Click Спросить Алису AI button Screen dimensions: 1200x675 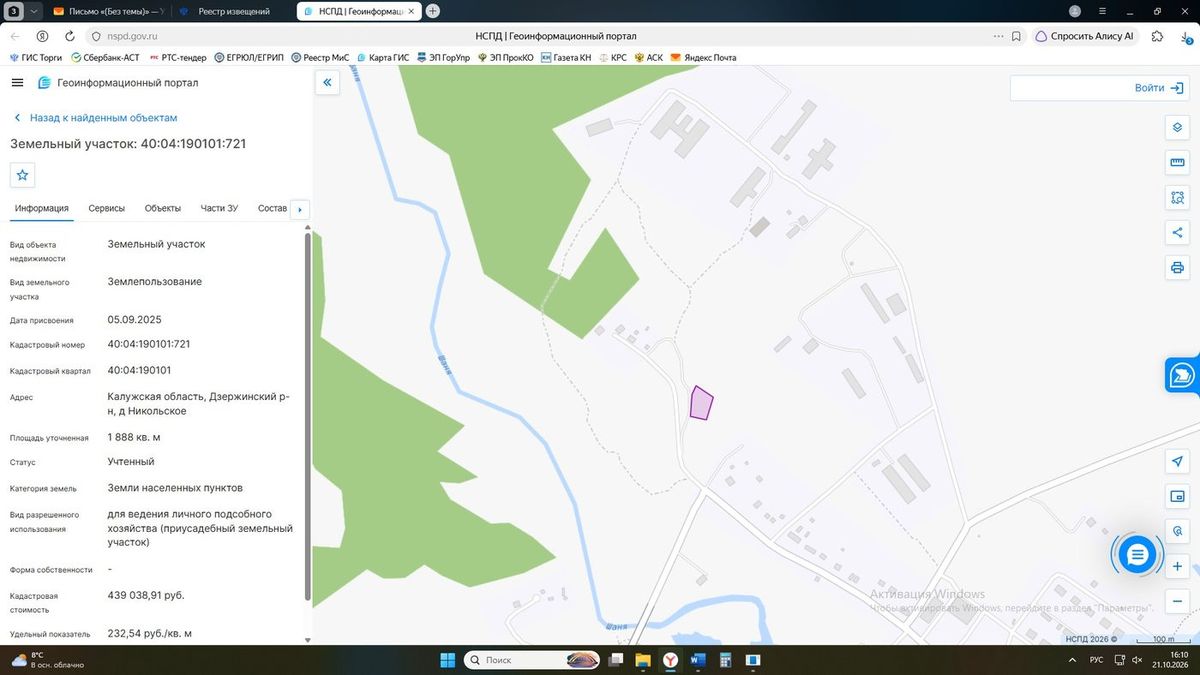(x=1085, y=35)
